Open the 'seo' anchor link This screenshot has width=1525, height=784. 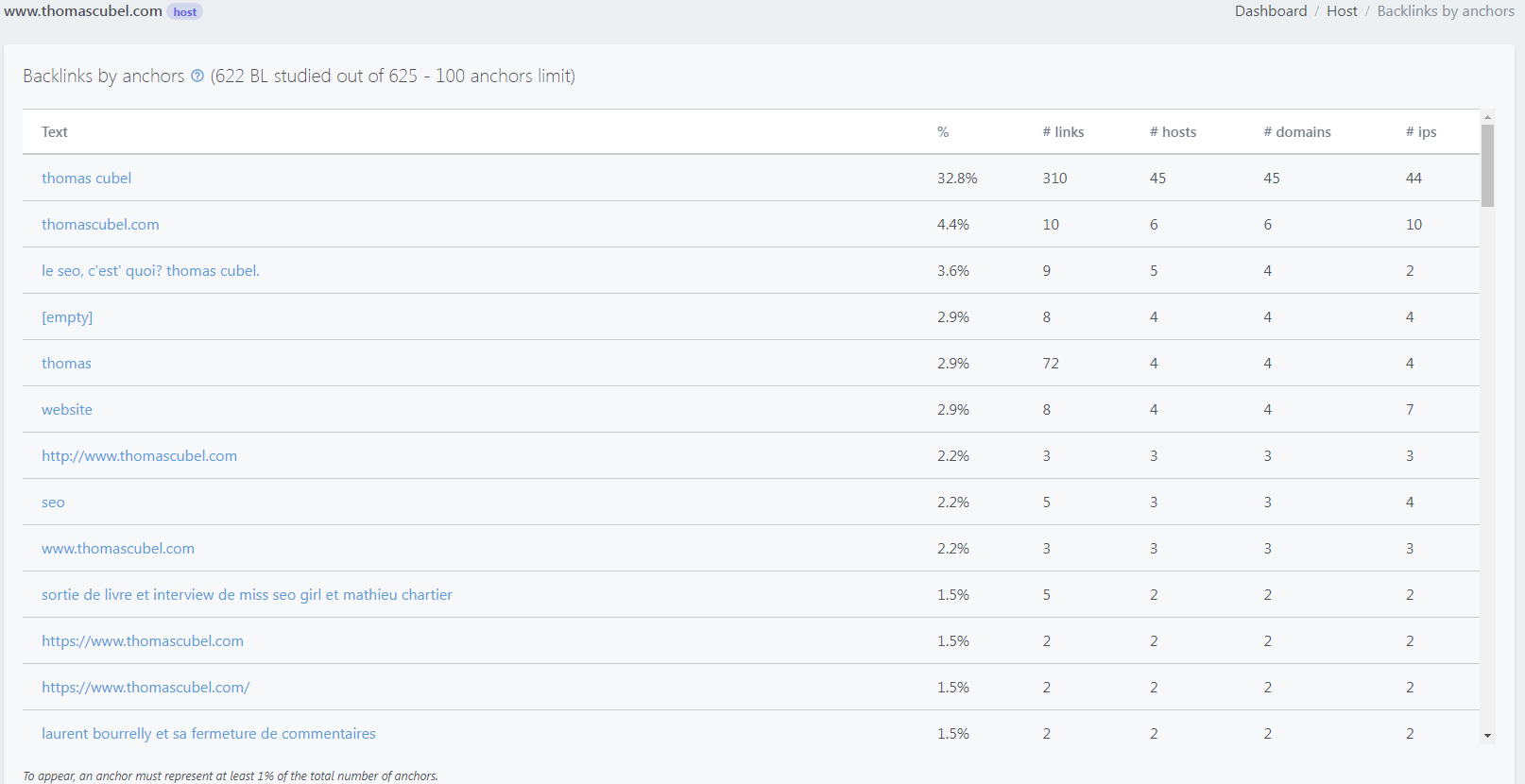coord(53,503)
